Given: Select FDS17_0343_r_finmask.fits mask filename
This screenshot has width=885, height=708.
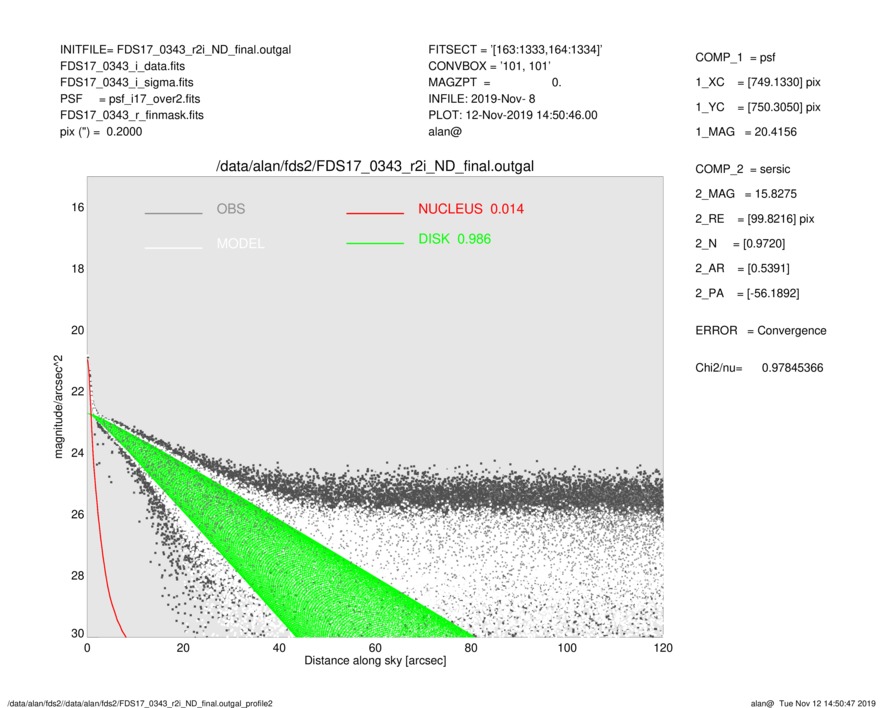Looking at the screenshot, I should 132,115.
